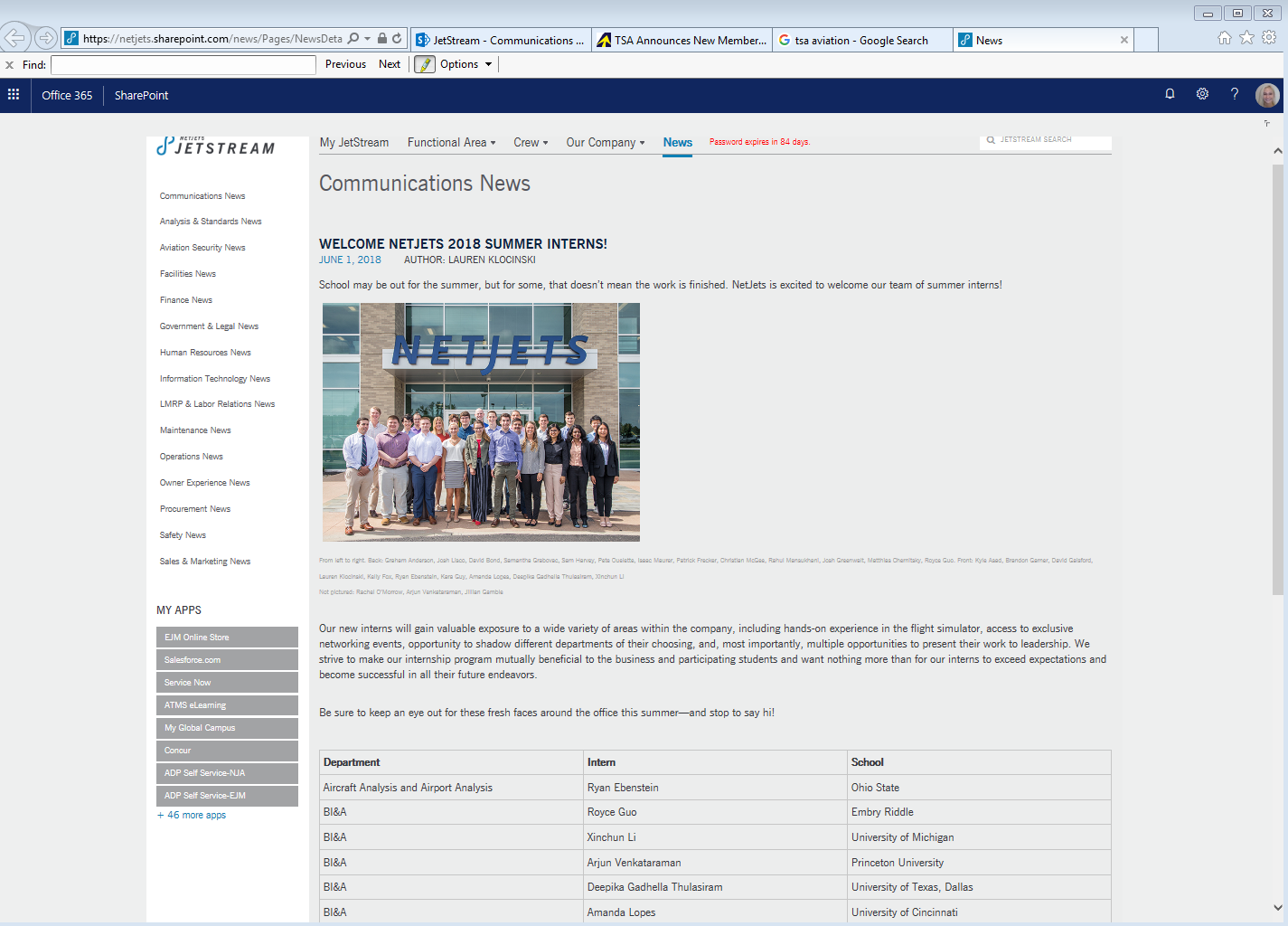The width and height of the screenshot is (1288, 926).
Task: Open Safety News link
Action: (183, 535)
